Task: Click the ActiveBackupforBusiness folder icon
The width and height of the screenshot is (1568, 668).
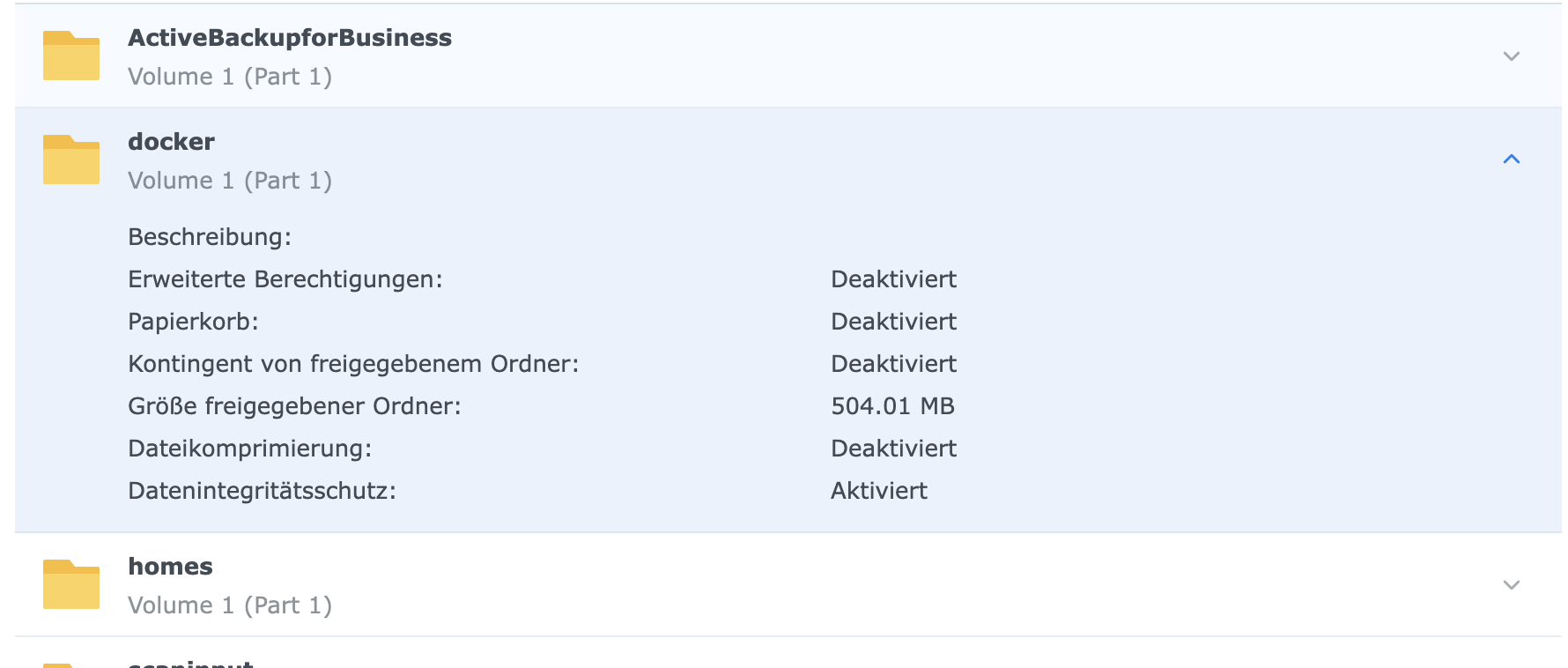Action: (70, 56)
